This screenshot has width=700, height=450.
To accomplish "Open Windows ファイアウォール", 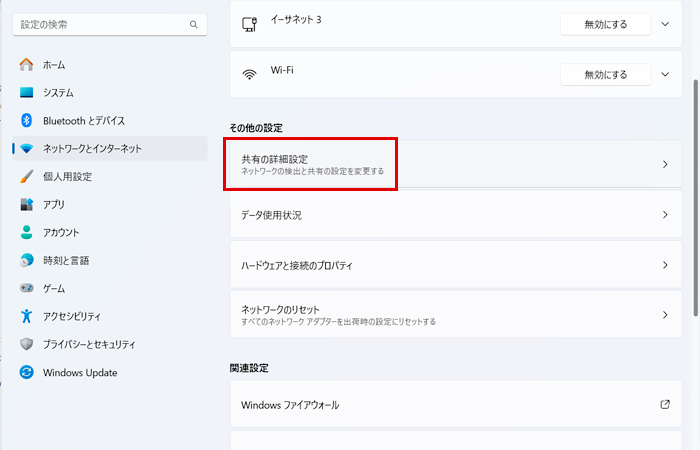I will [456, 404].
